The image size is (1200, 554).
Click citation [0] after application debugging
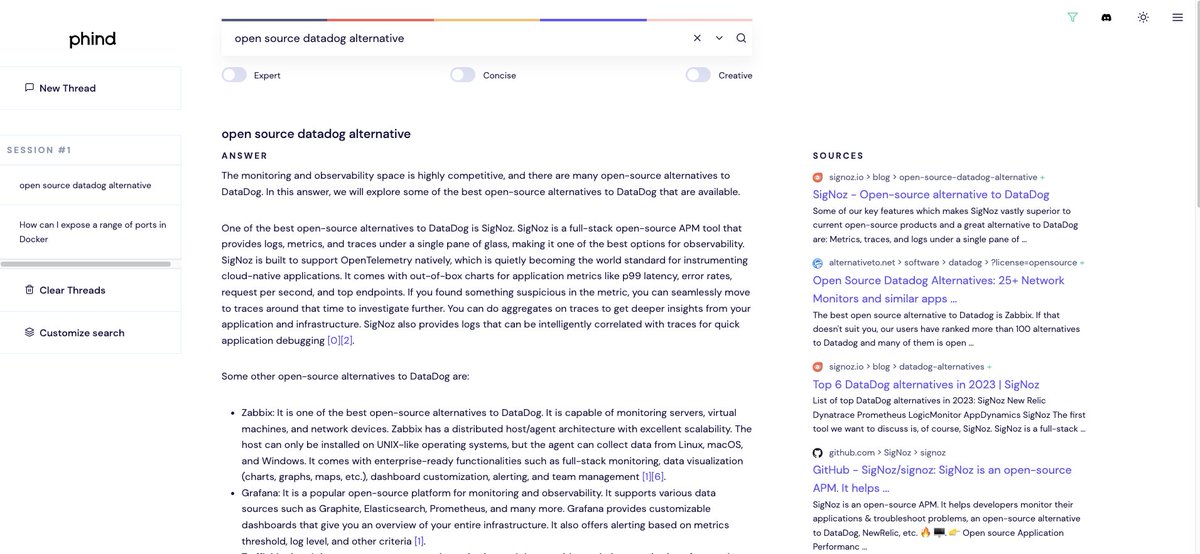(x=334, y=340)
